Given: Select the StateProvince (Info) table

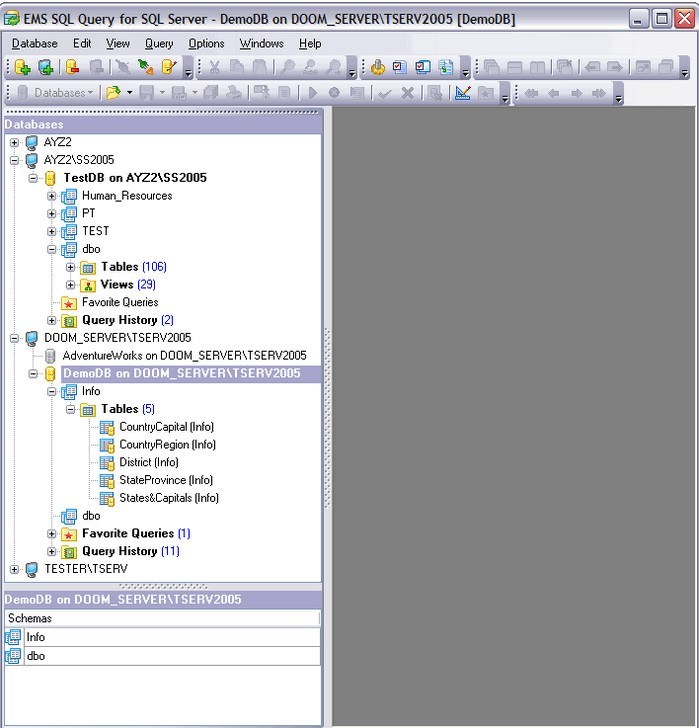Looking at the screenshot, I should click(166, 480).
